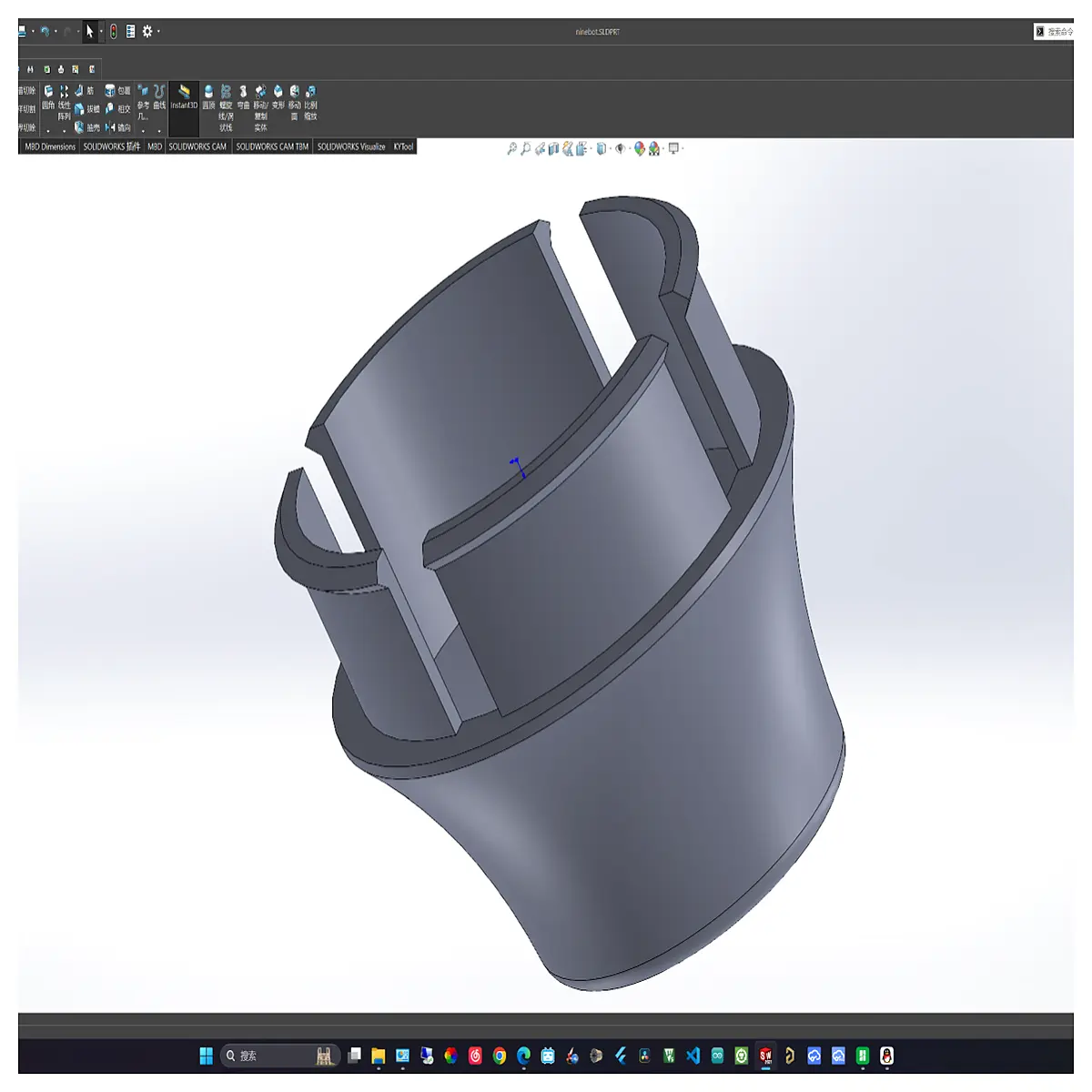
Task: Choose the Flex (弯曲) feature tool
Action: (243, 97)
